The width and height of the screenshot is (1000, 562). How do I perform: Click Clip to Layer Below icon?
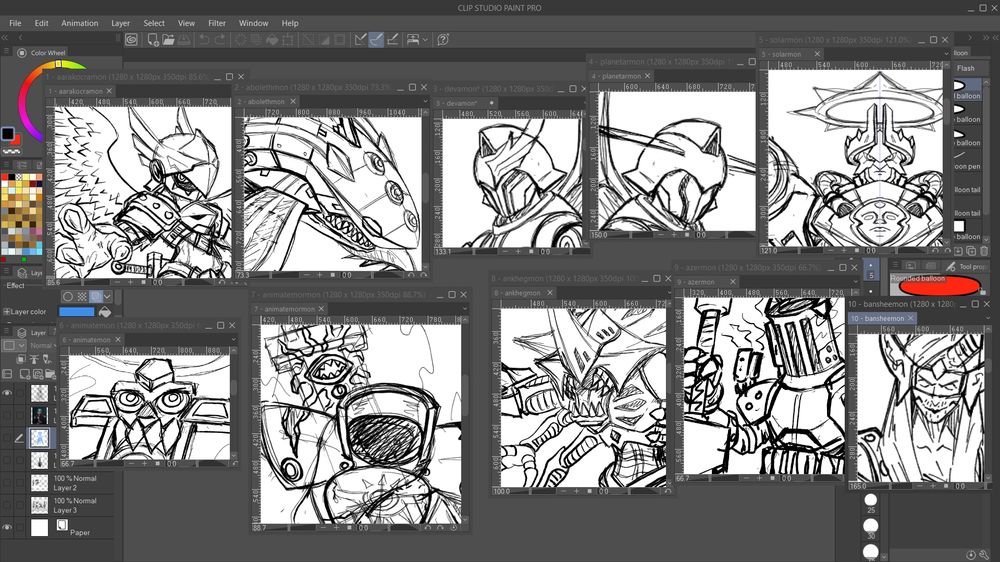click(x=20, y=360)
